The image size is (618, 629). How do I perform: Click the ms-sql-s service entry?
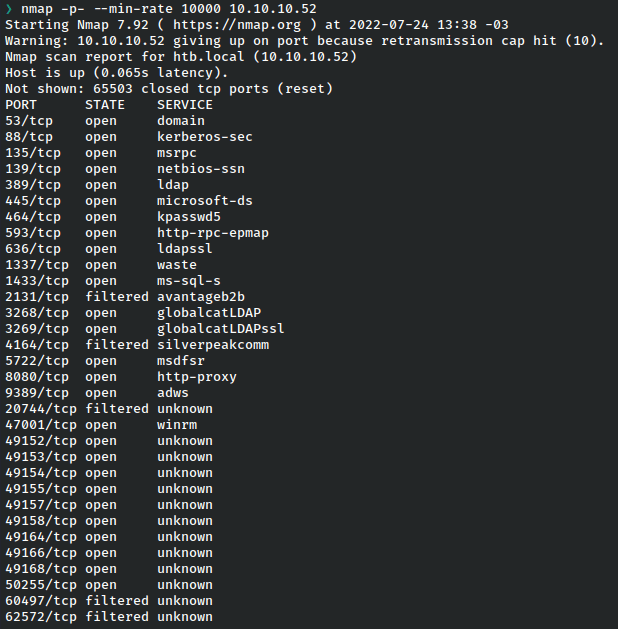pos(189,281)
